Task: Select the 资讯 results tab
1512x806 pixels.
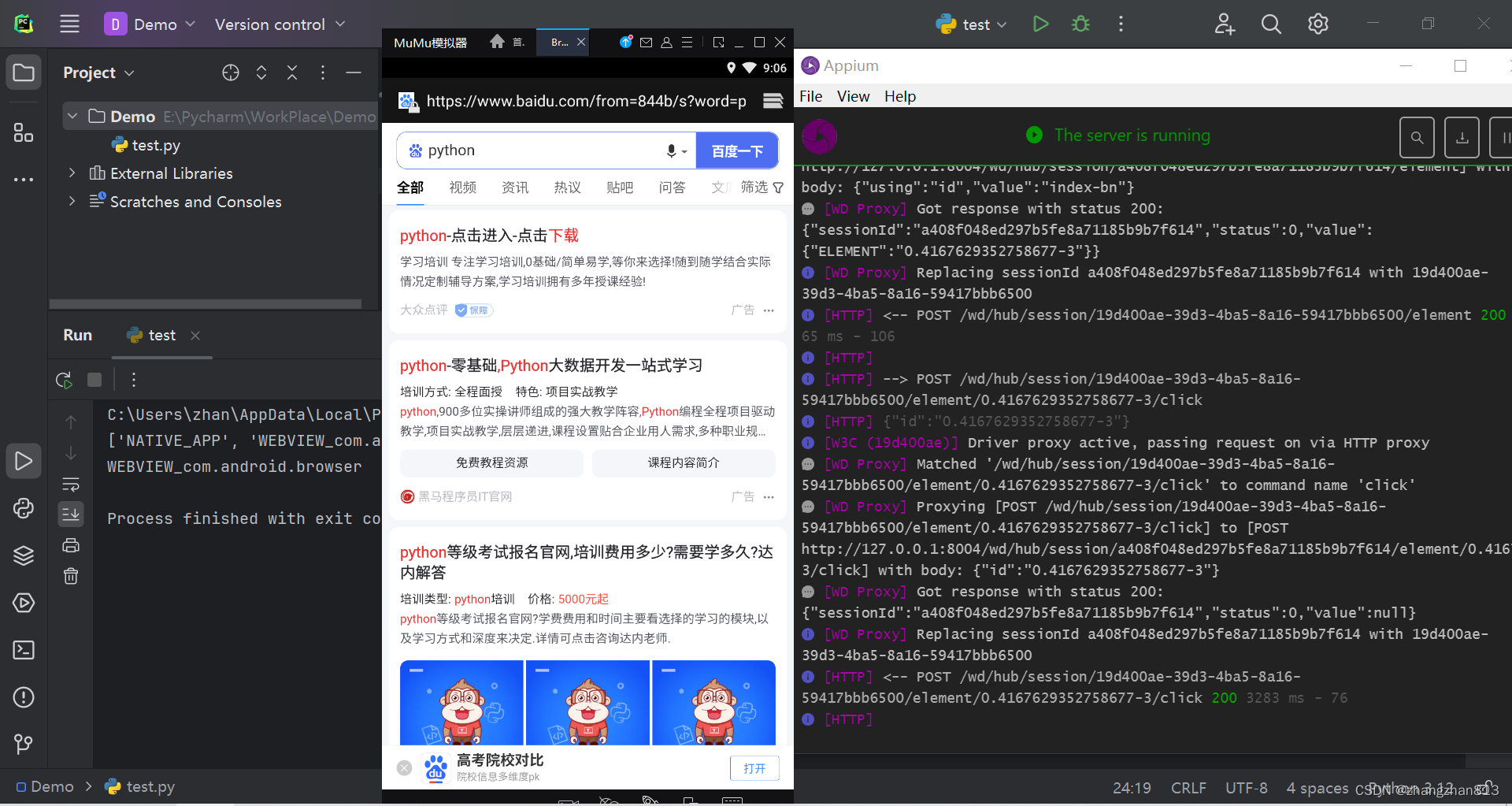Action: tap(515, 188)
